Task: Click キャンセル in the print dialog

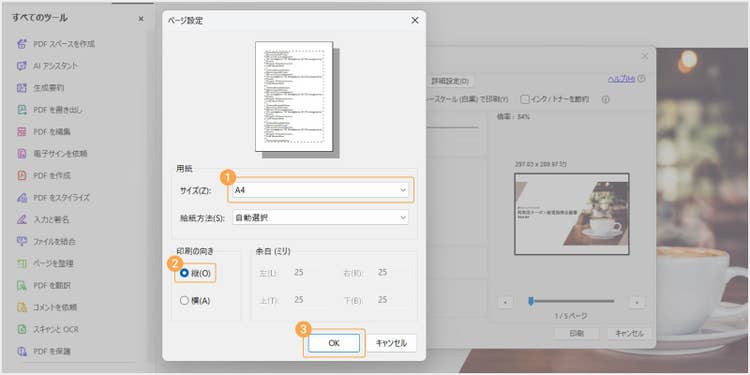Action: (x=629, y=333)
